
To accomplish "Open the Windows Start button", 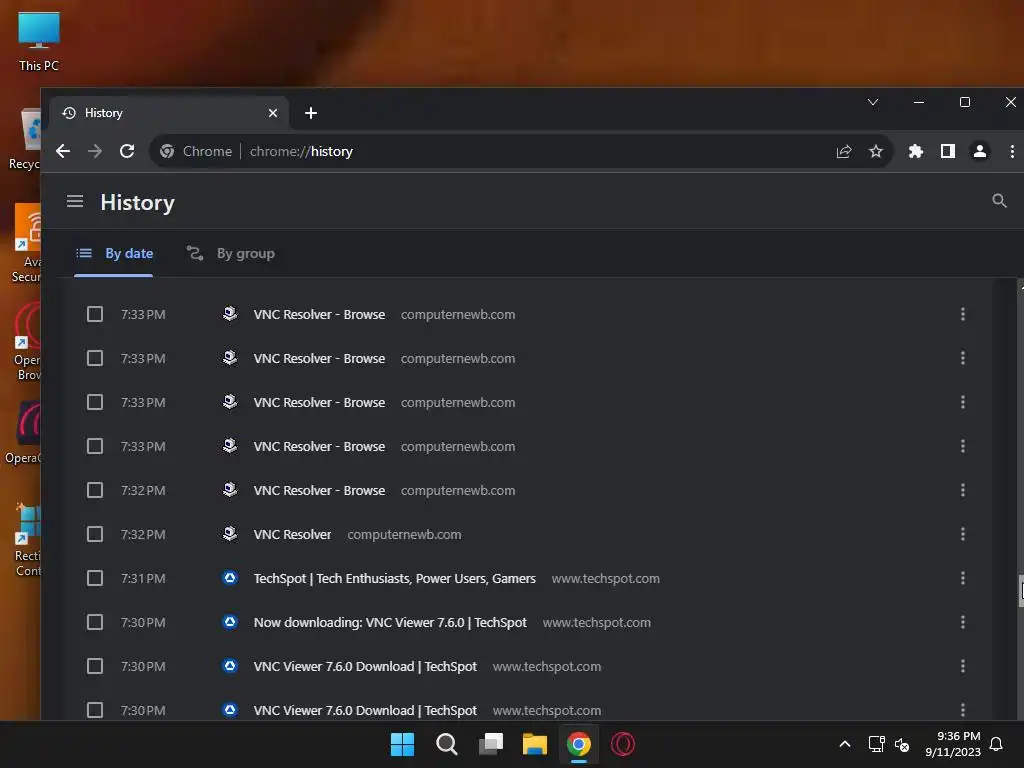I will pos(402,744).
